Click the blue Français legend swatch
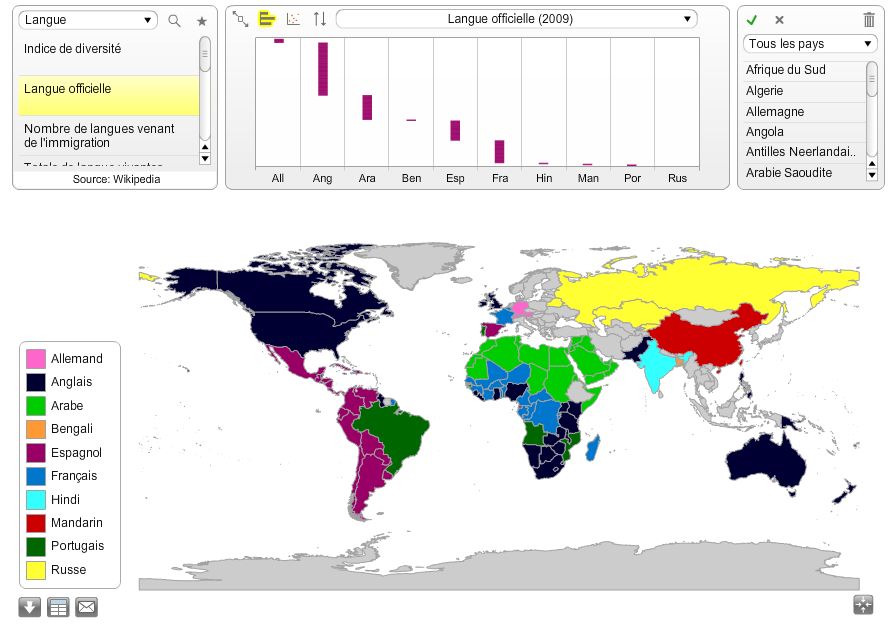The height and width of the screenshot is (624, 892). pyautogui.click(x=36, y=476)
